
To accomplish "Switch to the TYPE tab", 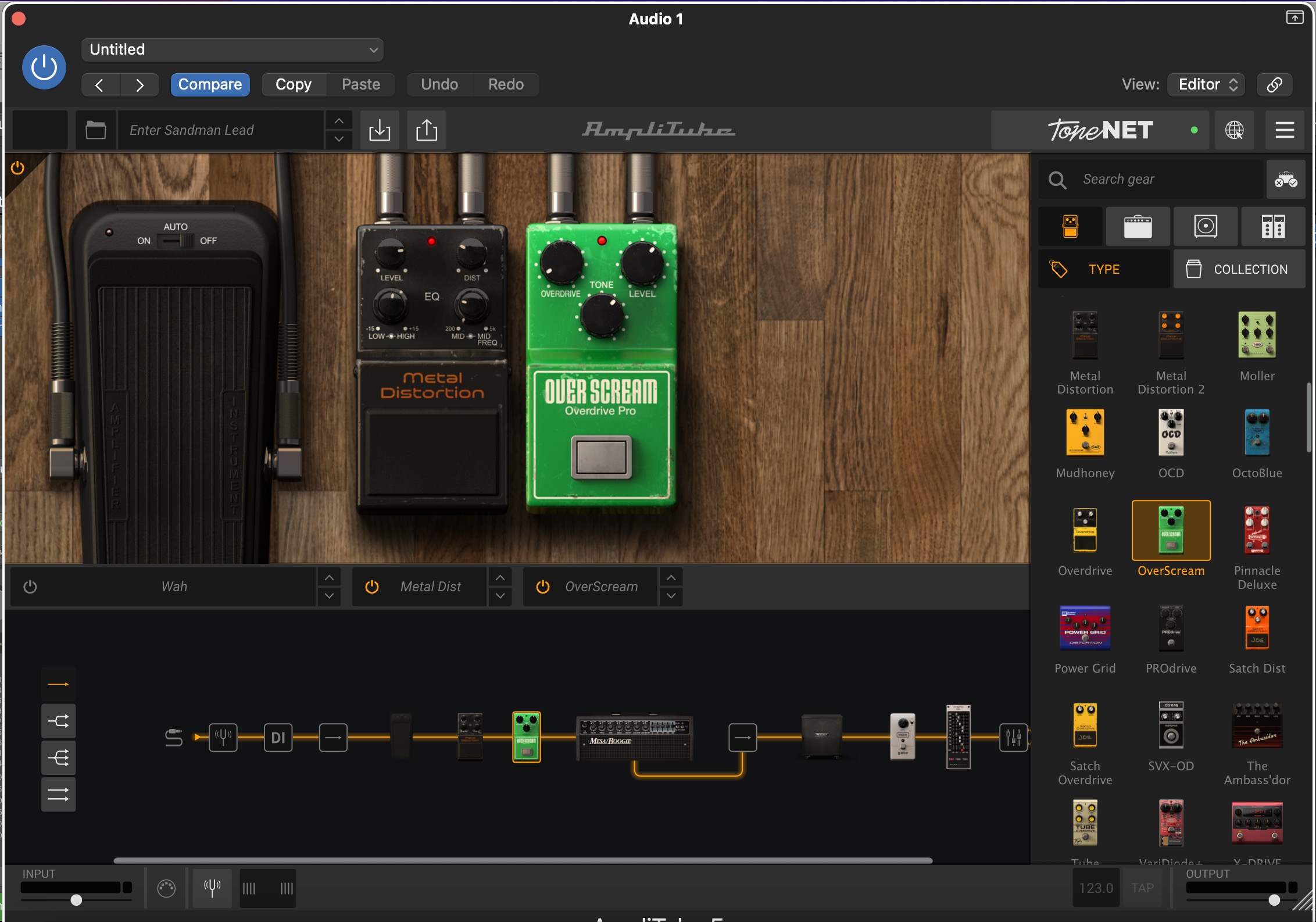I will pyautogui.click(x=1104, y=269).
